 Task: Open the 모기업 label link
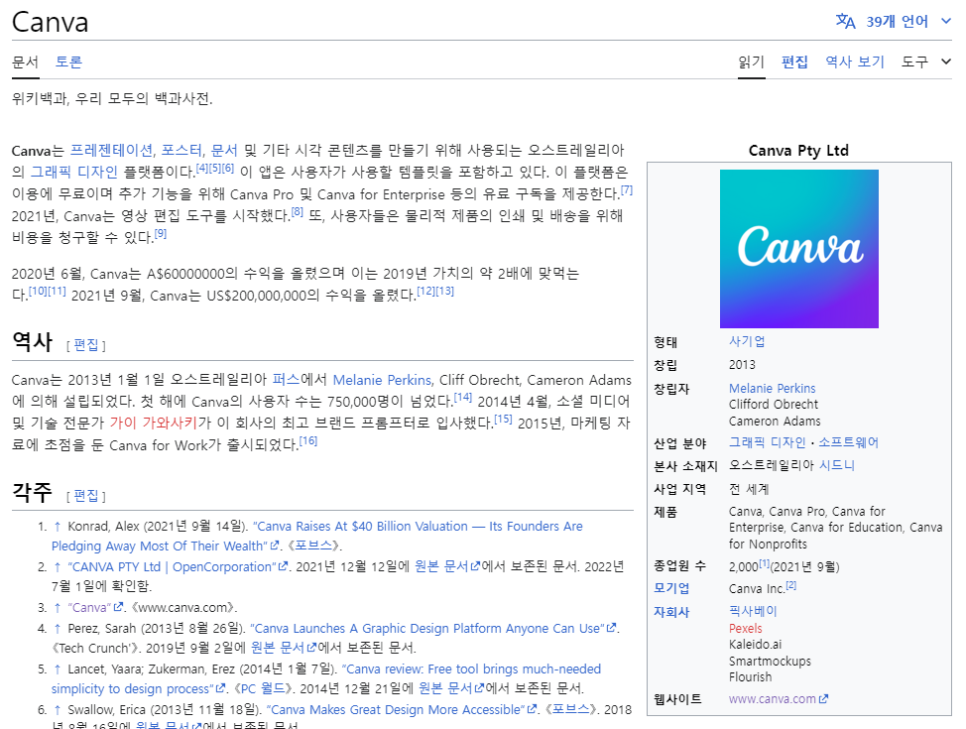[671, 588]
